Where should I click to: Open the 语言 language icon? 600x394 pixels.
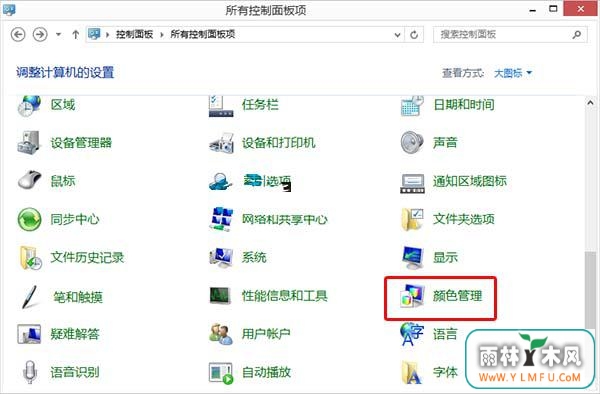pos(412,334)
